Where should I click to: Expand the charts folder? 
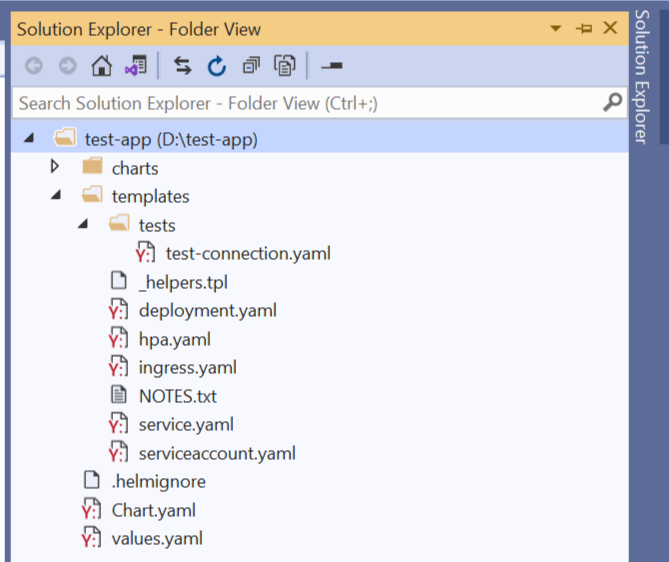point(55,166)
